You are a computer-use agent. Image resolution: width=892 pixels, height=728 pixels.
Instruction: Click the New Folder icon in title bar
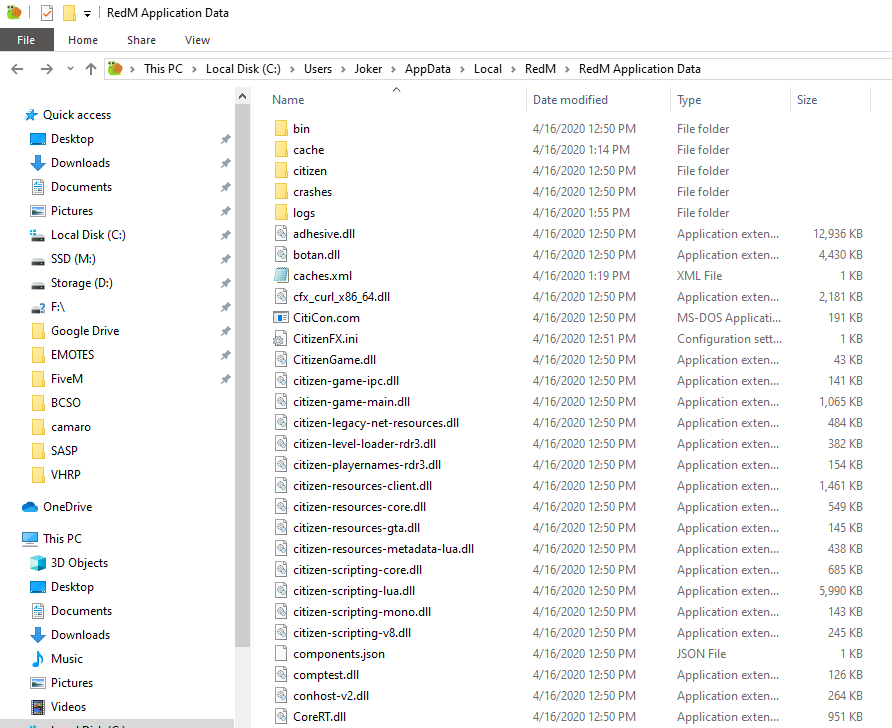(69, 13)
